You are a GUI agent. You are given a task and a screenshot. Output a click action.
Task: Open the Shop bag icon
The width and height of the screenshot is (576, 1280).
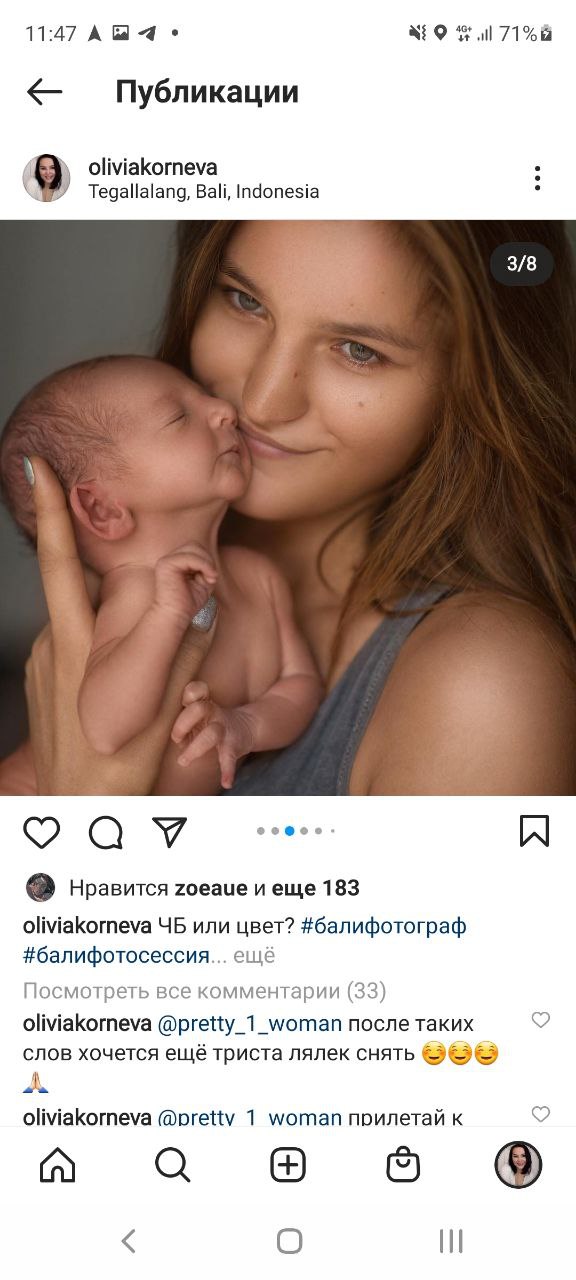click(x=403, y=1165)
